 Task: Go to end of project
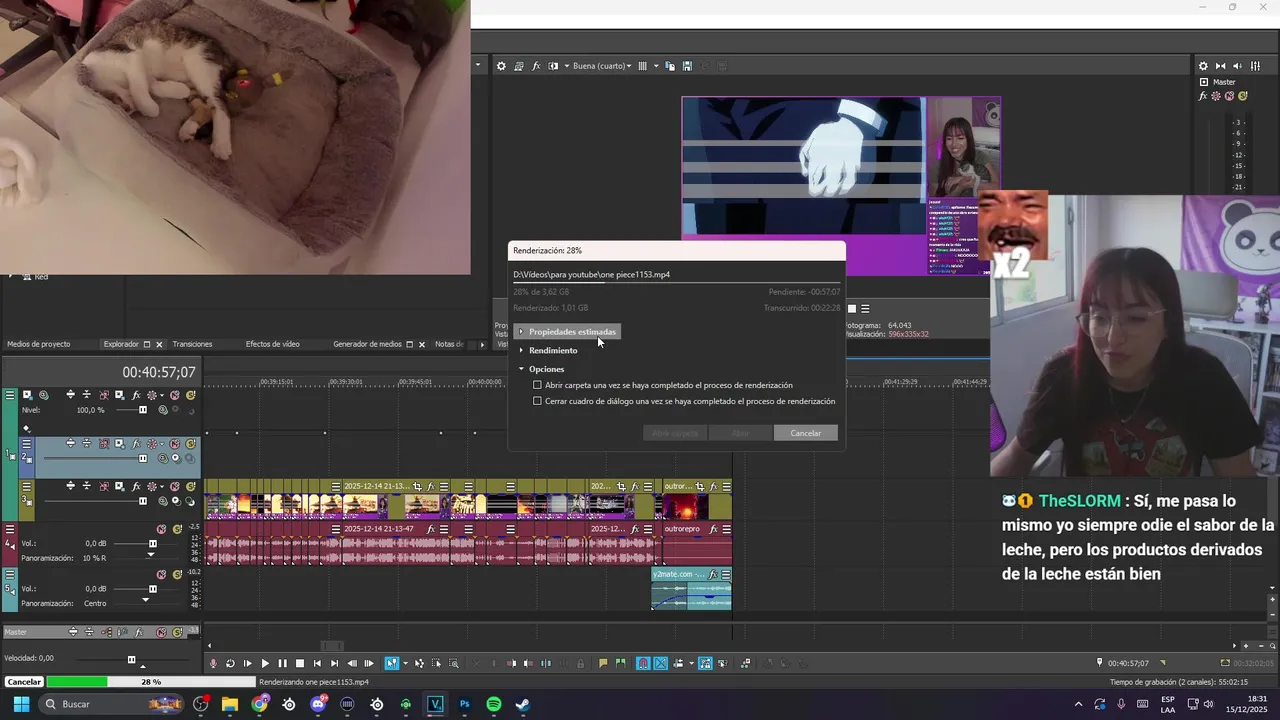click(335, 663)
